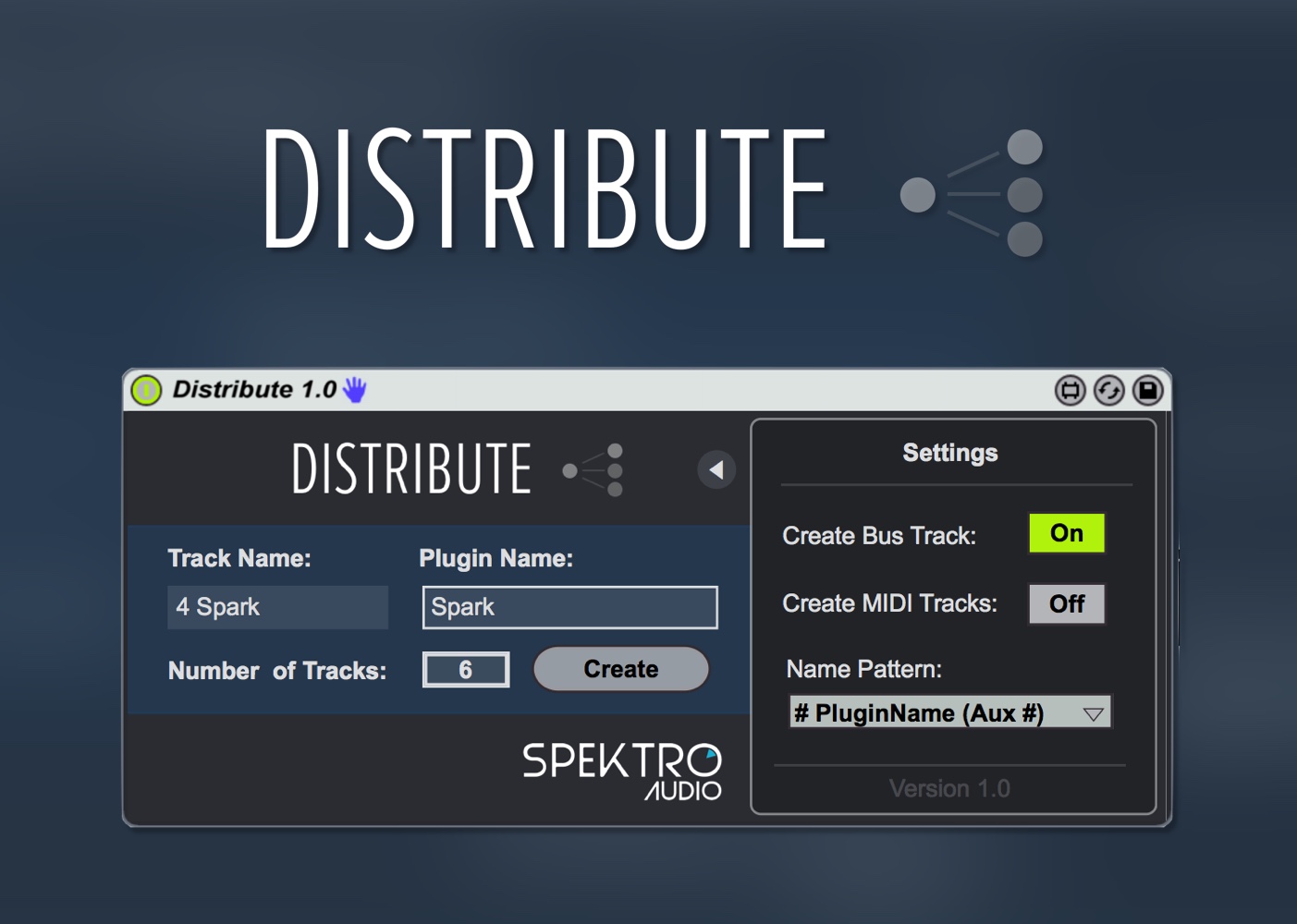1297x924 pixels.
Task: Click the blue hand icon in title bar
Action: click(355, 390)
